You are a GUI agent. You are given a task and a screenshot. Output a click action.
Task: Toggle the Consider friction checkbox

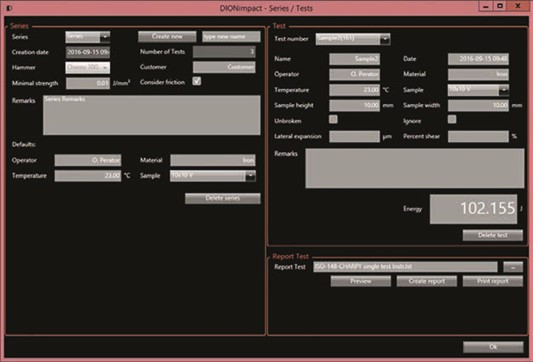tap(196, 81)
